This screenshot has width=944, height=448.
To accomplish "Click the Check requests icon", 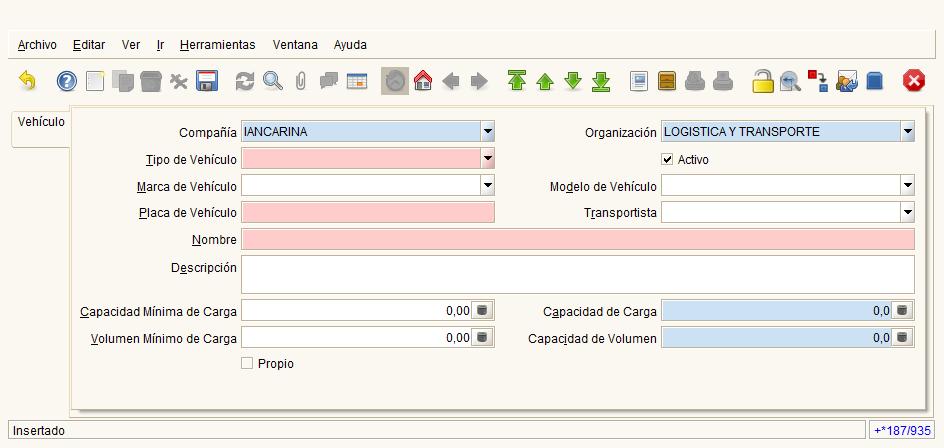I will (x=846, y=81).
